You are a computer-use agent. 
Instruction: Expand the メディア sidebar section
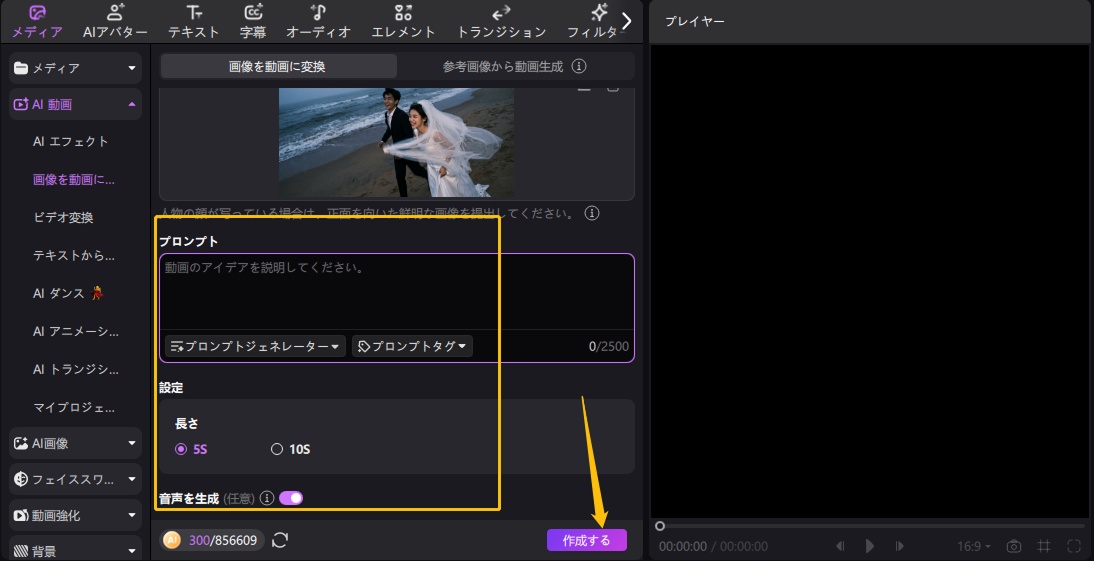(x=75, y=68)
